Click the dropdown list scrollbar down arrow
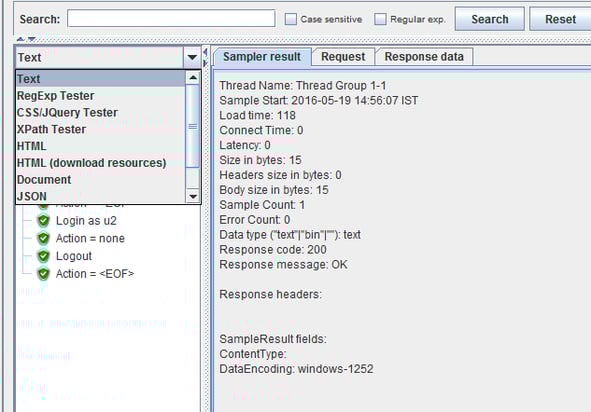Image resolution: width=591 pixels, height=412 pixels. coord(193,196)
